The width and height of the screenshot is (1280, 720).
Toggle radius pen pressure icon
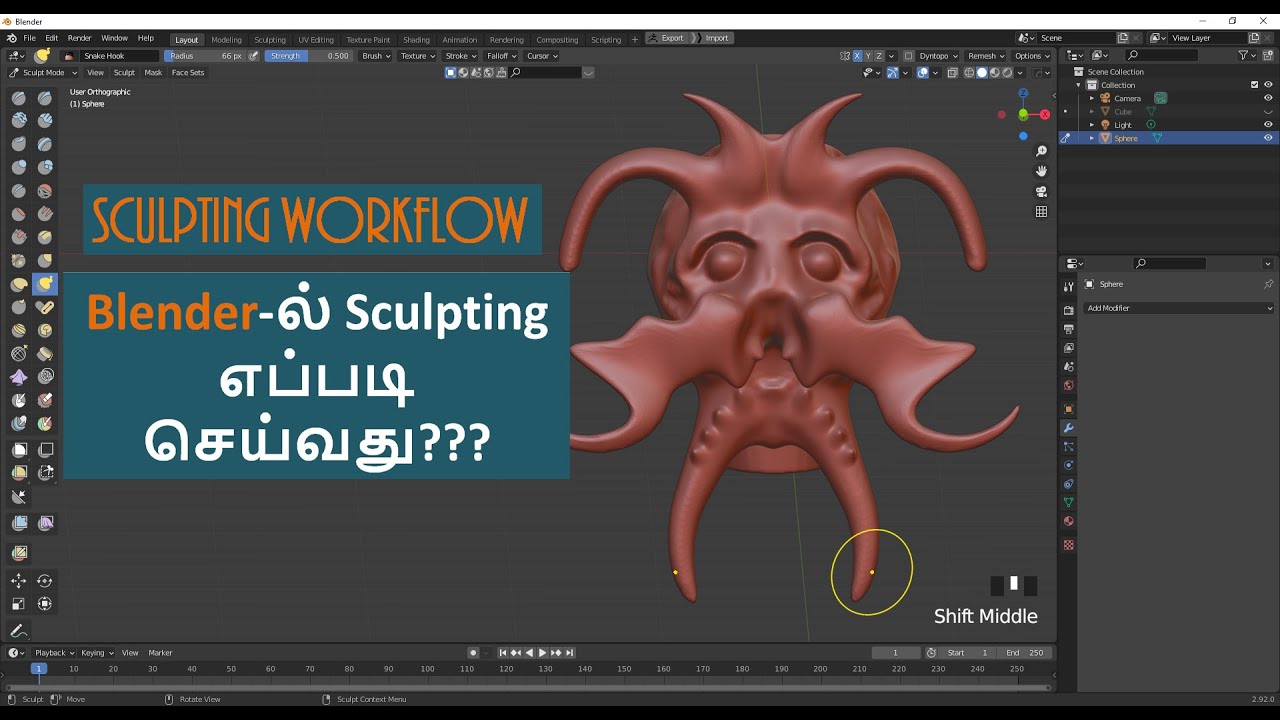[254, 56]
